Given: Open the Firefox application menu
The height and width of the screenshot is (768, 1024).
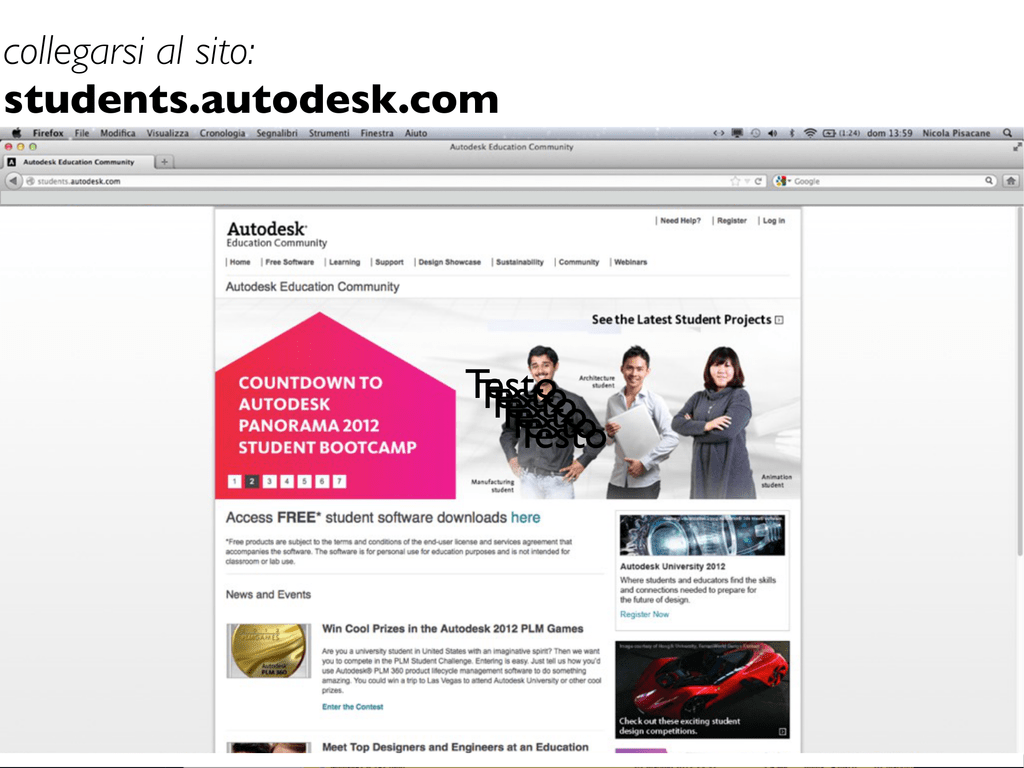Looking at the screenshot, I should pos(48,133).
